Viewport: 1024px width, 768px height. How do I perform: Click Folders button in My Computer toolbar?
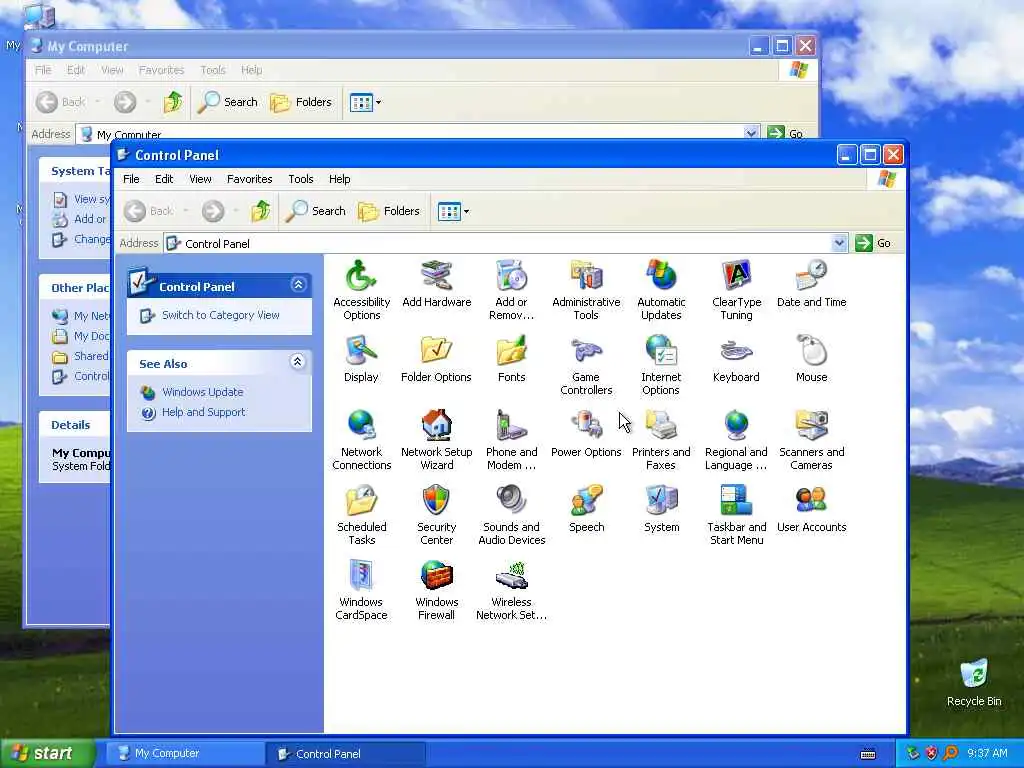[301, 102]
